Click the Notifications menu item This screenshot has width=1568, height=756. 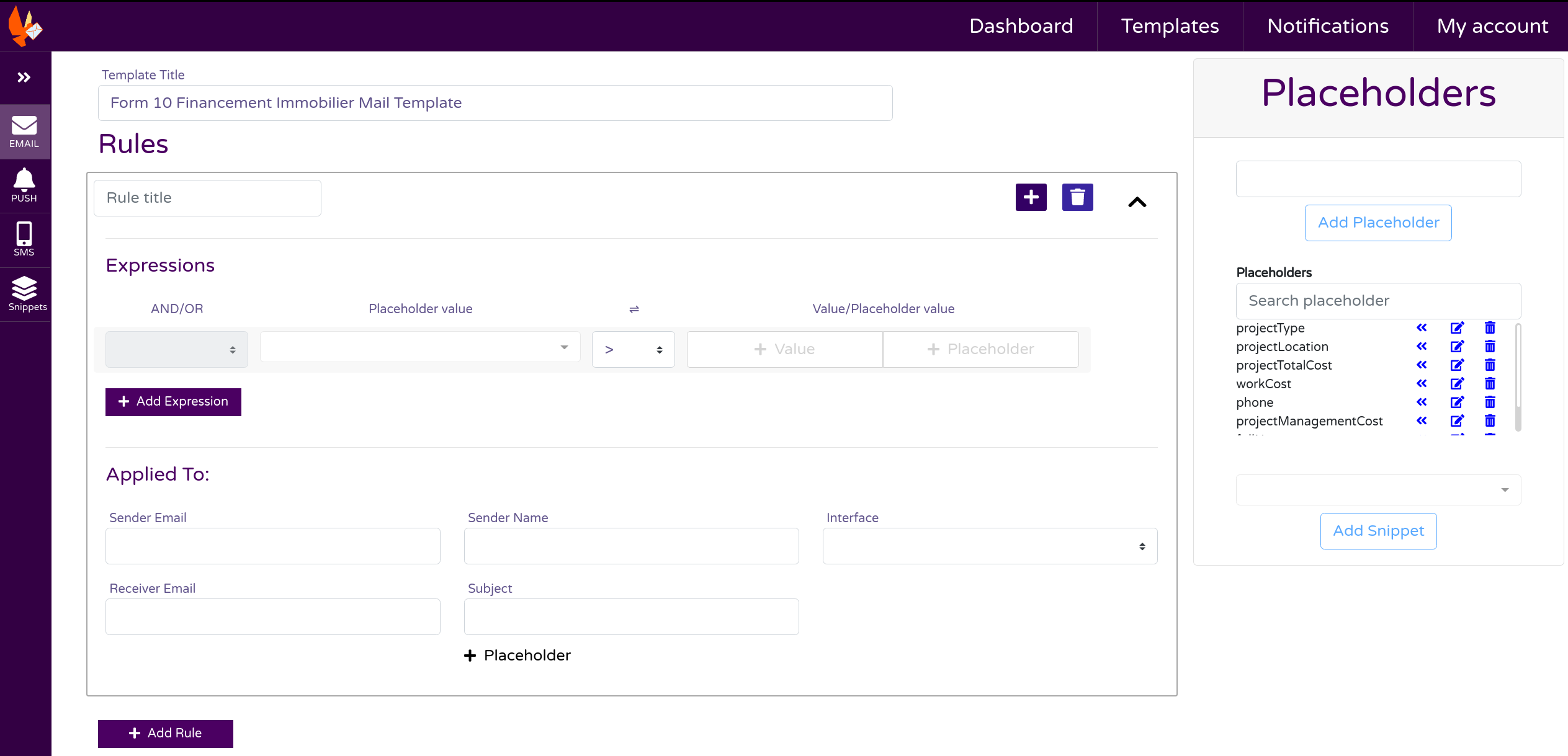(1327, 26)
